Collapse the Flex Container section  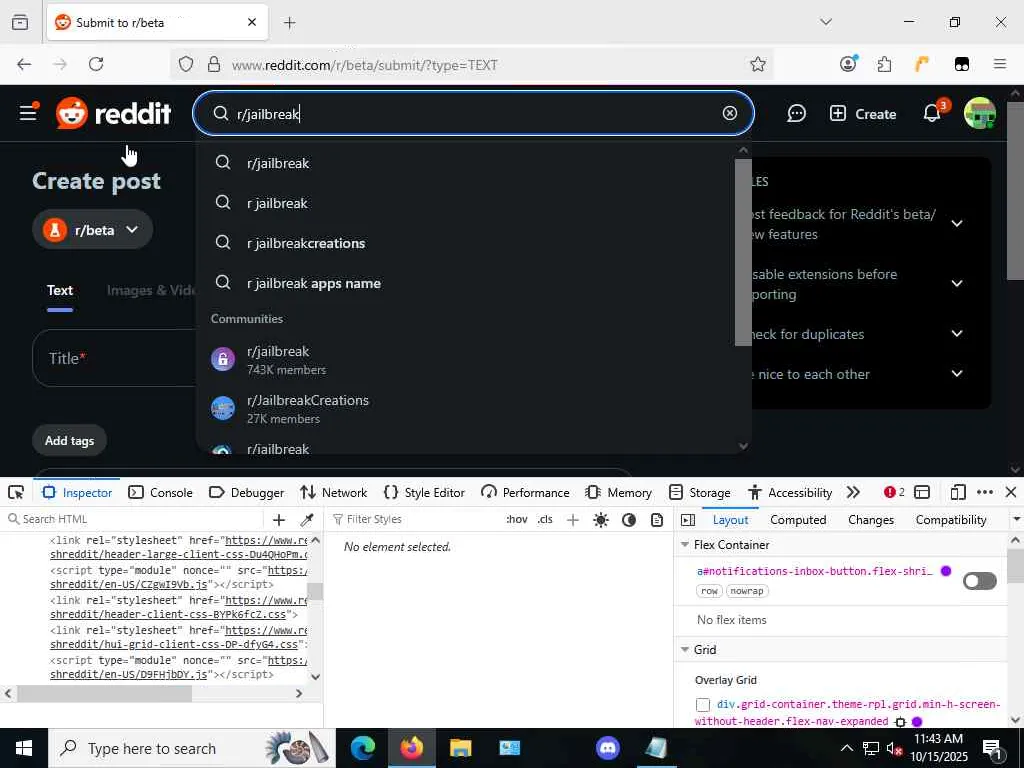click(x=685, y=545)
